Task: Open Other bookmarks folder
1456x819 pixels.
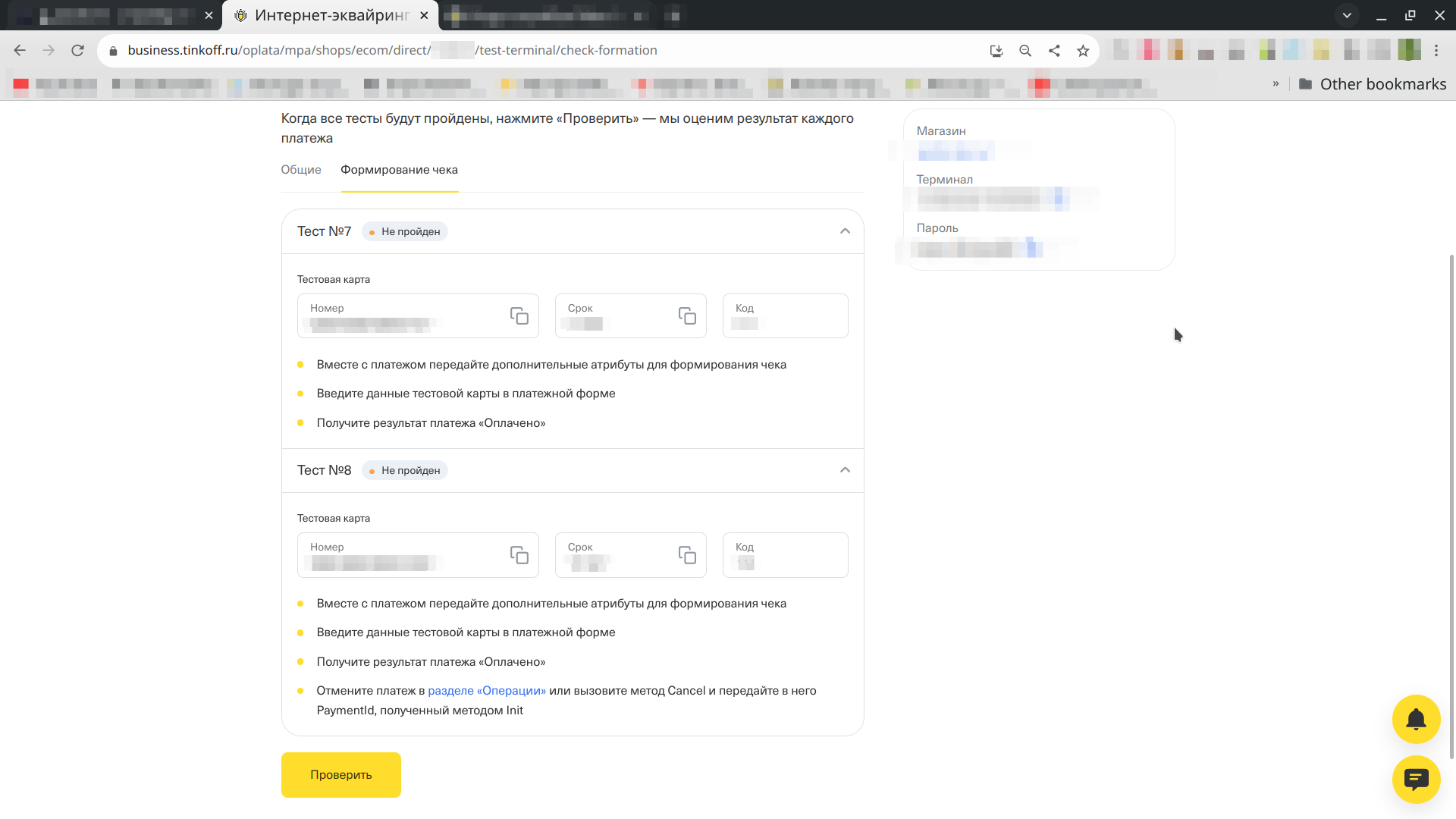Action: 1373,84
